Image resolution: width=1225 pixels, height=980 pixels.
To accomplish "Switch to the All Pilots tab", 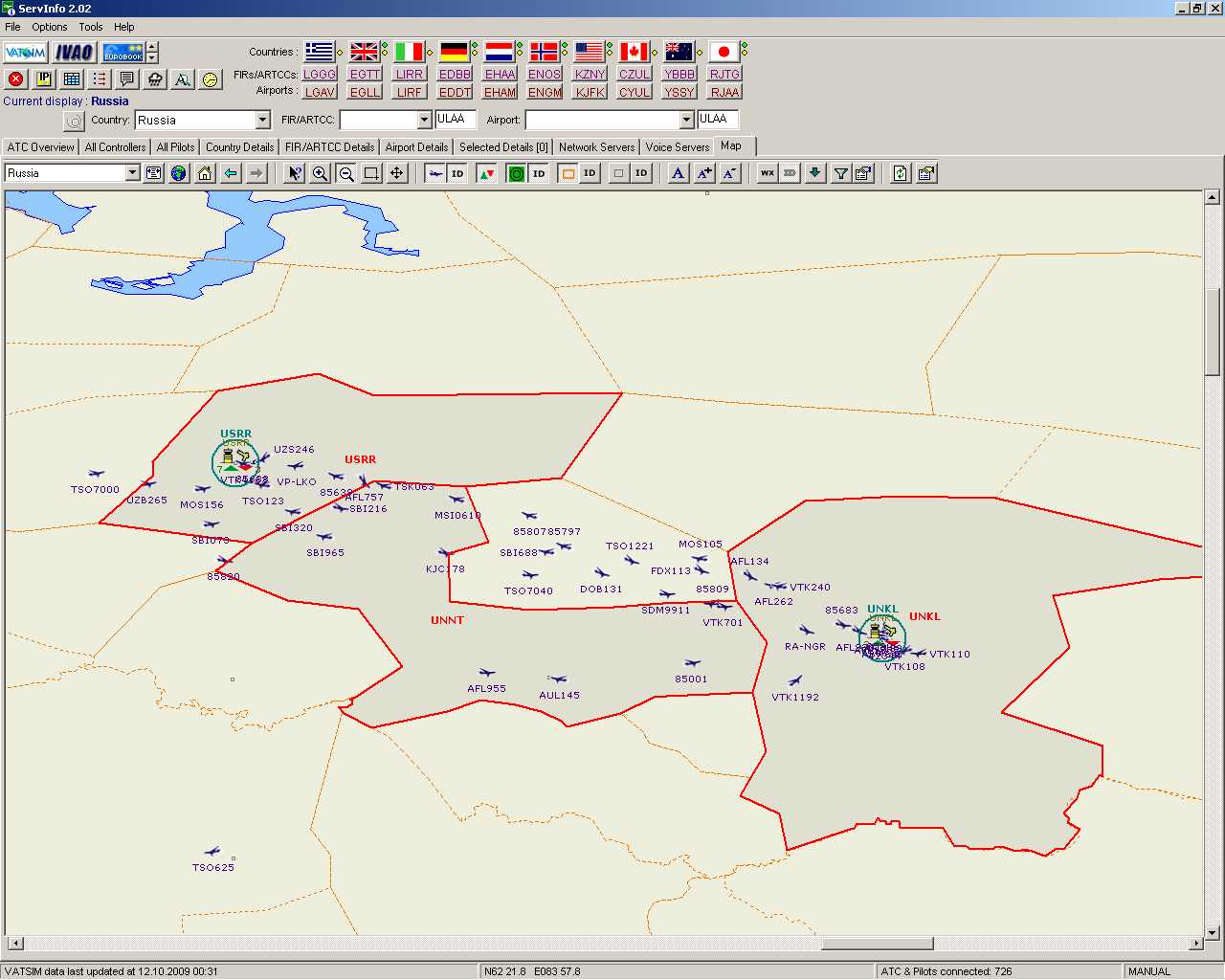I will pyautogui.click(x=175, y=147).
